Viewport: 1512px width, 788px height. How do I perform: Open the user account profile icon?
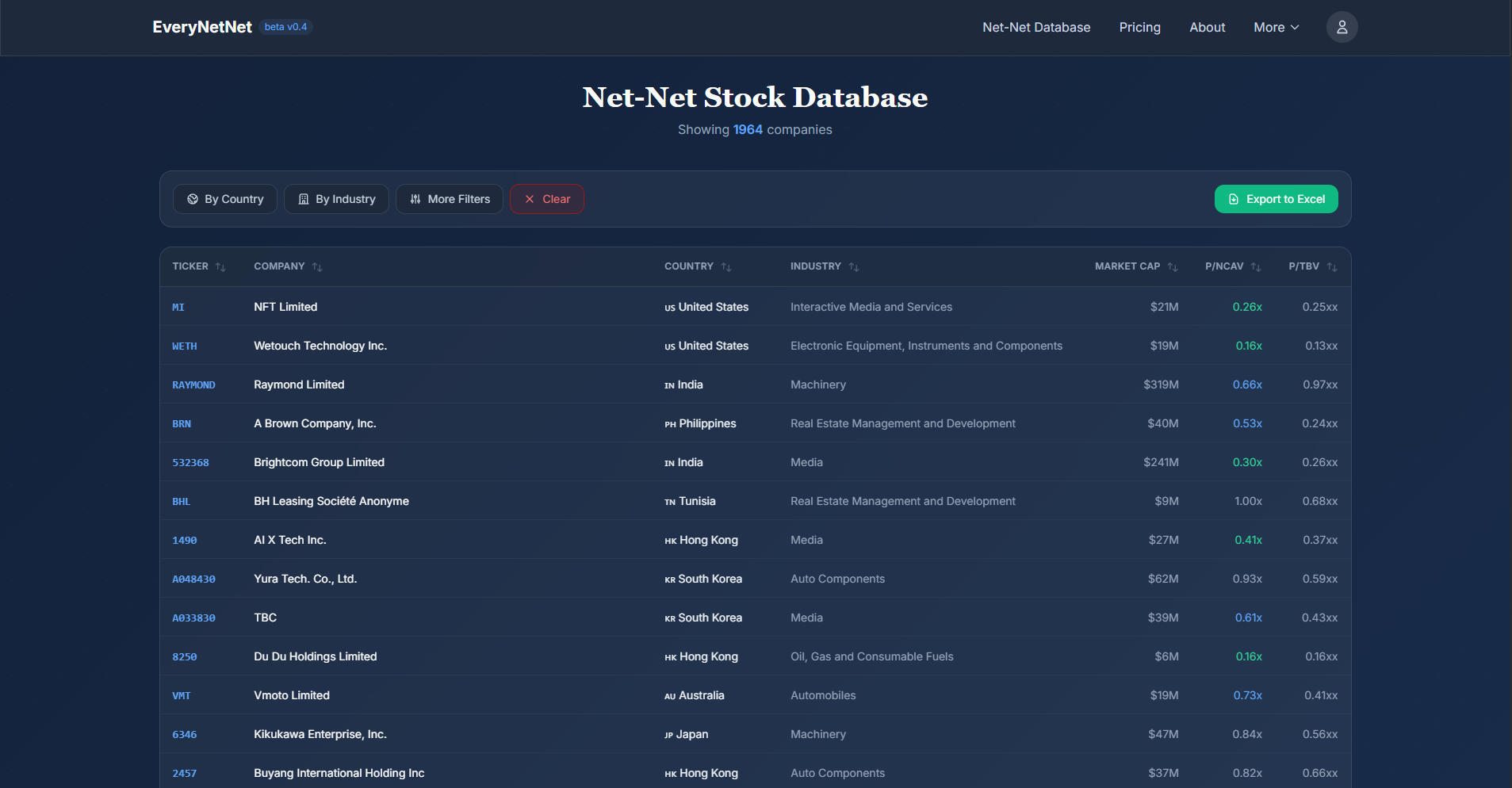[1342, 27]
